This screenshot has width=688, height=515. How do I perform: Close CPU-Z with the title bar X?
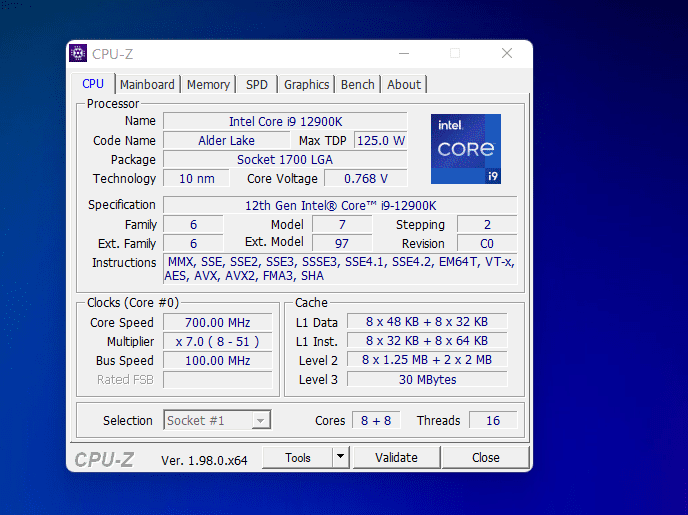507,54
